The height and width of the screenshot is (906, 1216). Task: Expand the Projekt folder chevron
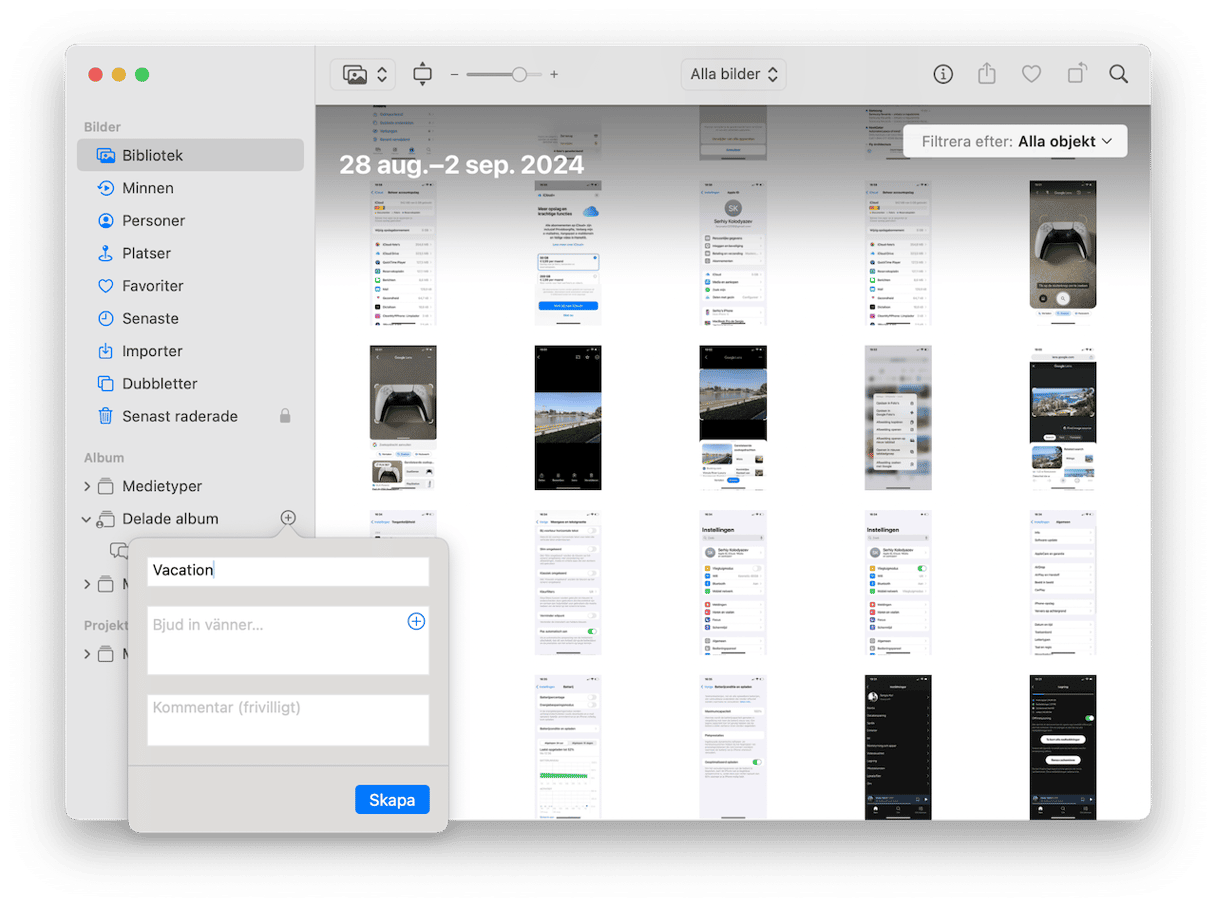(x=87, y=654)
